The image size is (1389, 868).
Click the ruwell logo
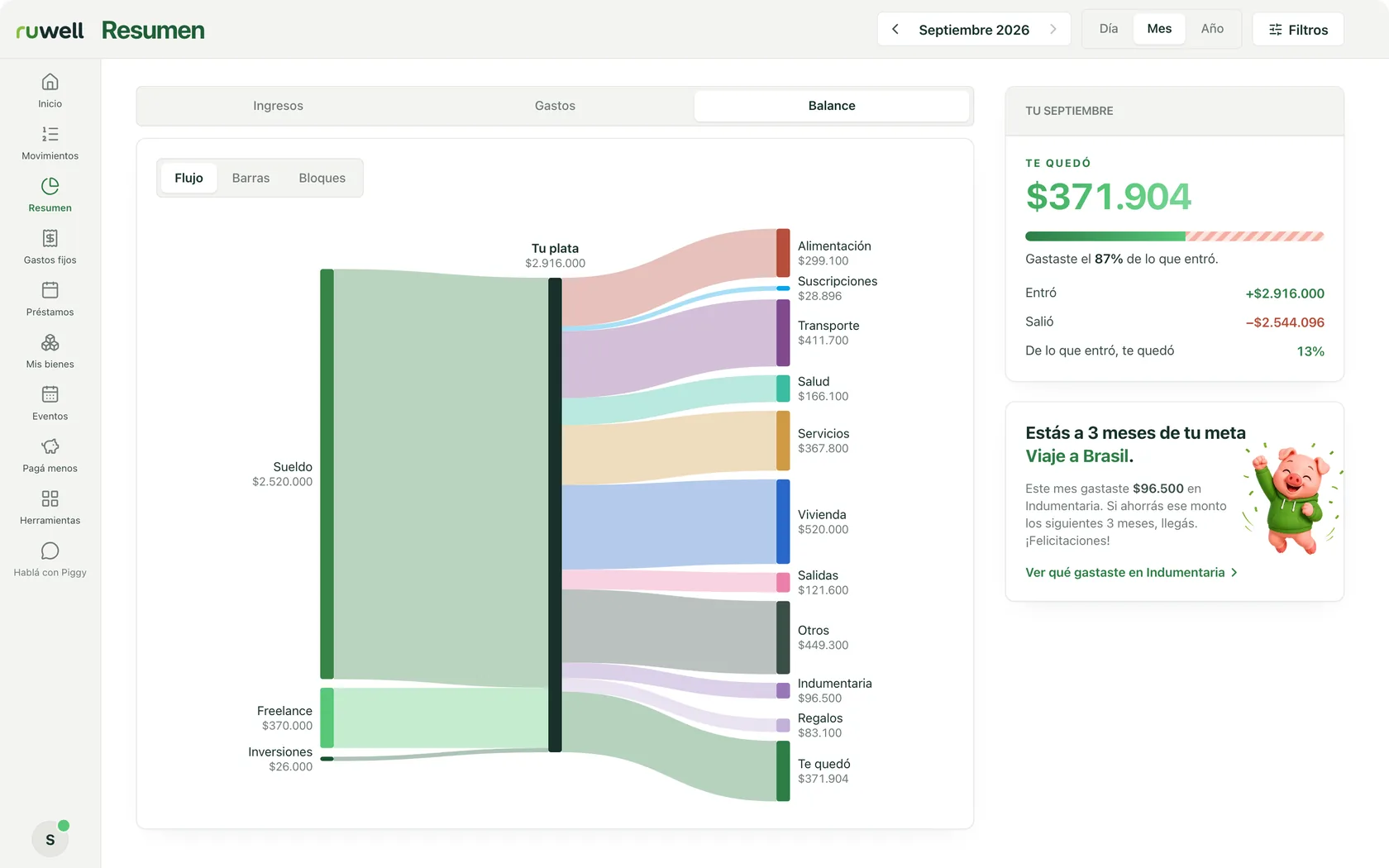(x=50, y=31)
